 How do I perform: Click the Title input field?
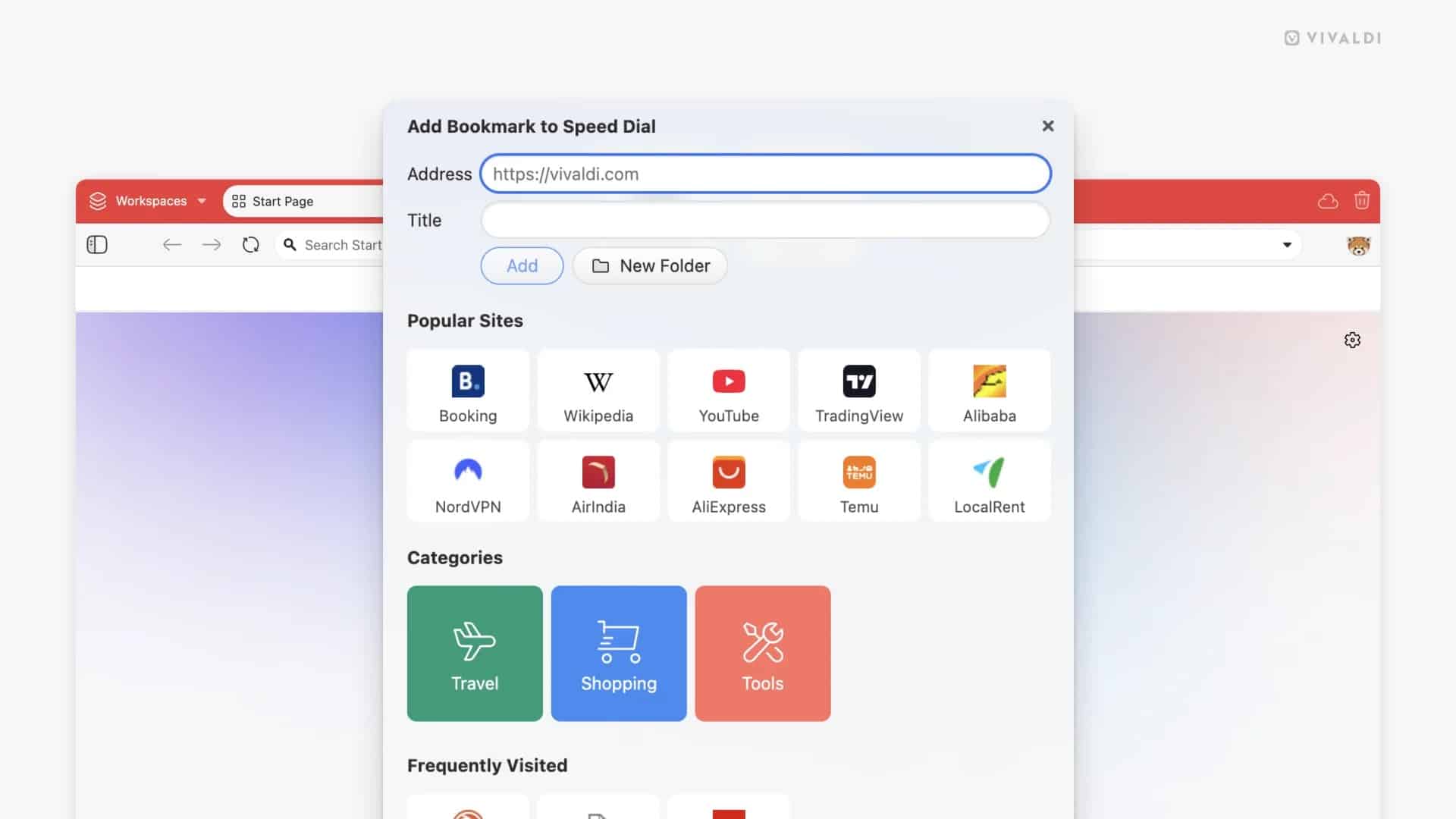click(764, 220)
